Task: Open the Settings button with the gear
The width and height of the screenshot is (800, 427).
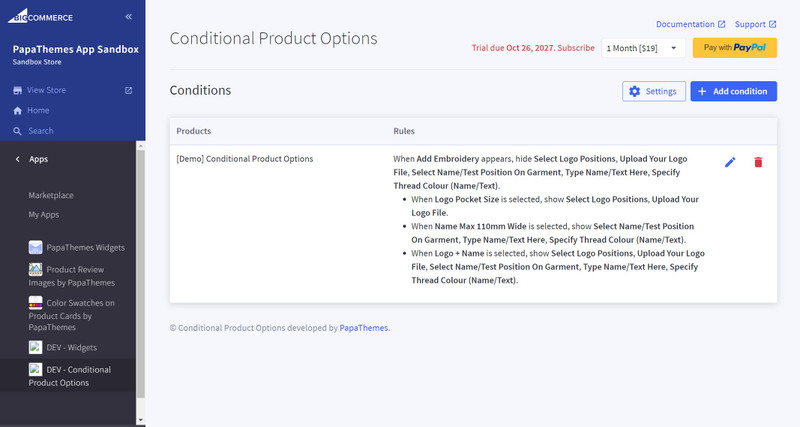Action: 654,92
